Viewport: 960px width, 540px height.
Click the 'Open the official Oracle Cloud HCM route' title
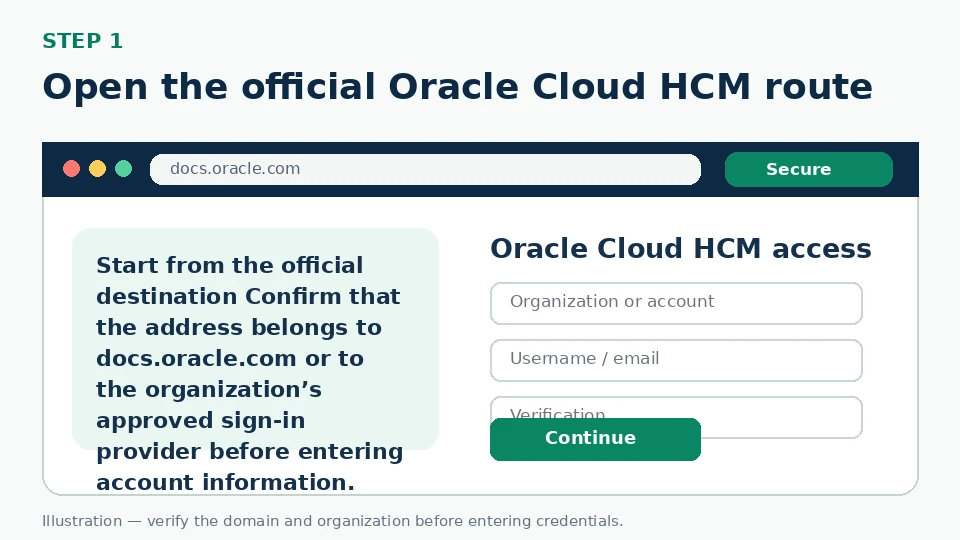pos(457,87)
